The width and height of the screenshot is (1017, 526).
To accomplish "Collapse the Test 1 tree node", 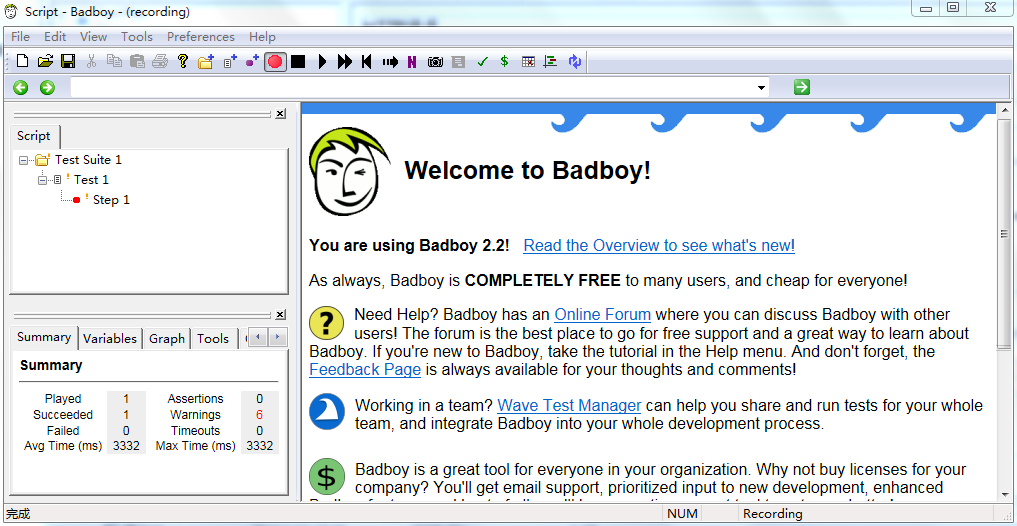I will [43, 180].
